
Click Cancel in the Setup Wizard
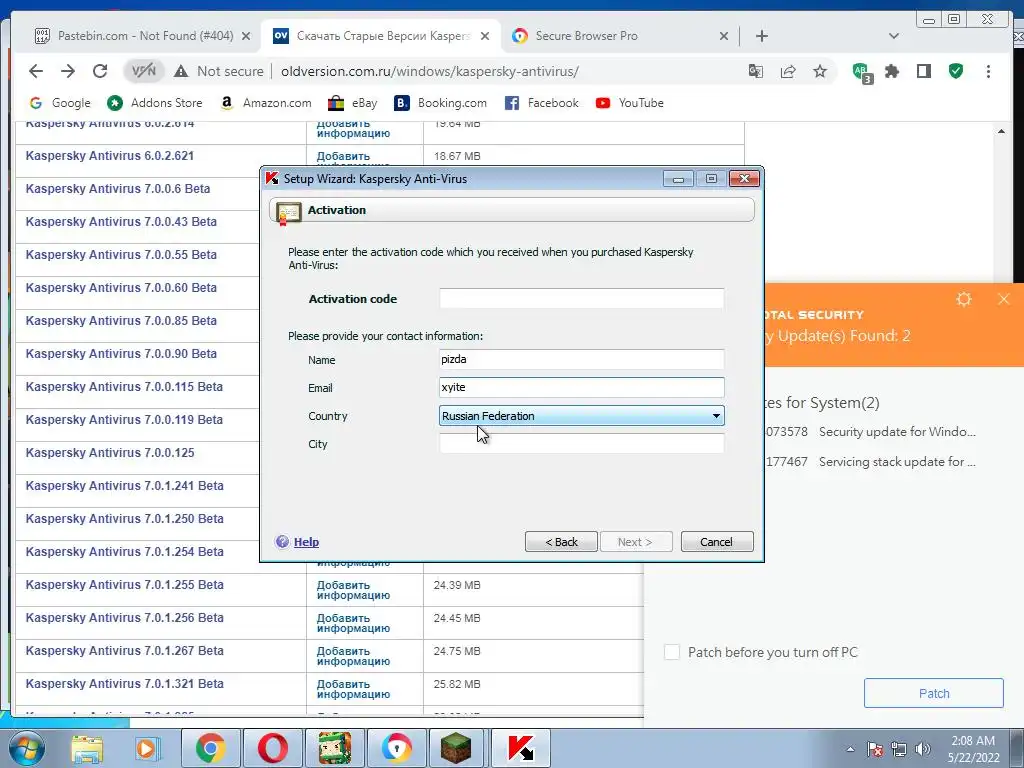point(716,542)
